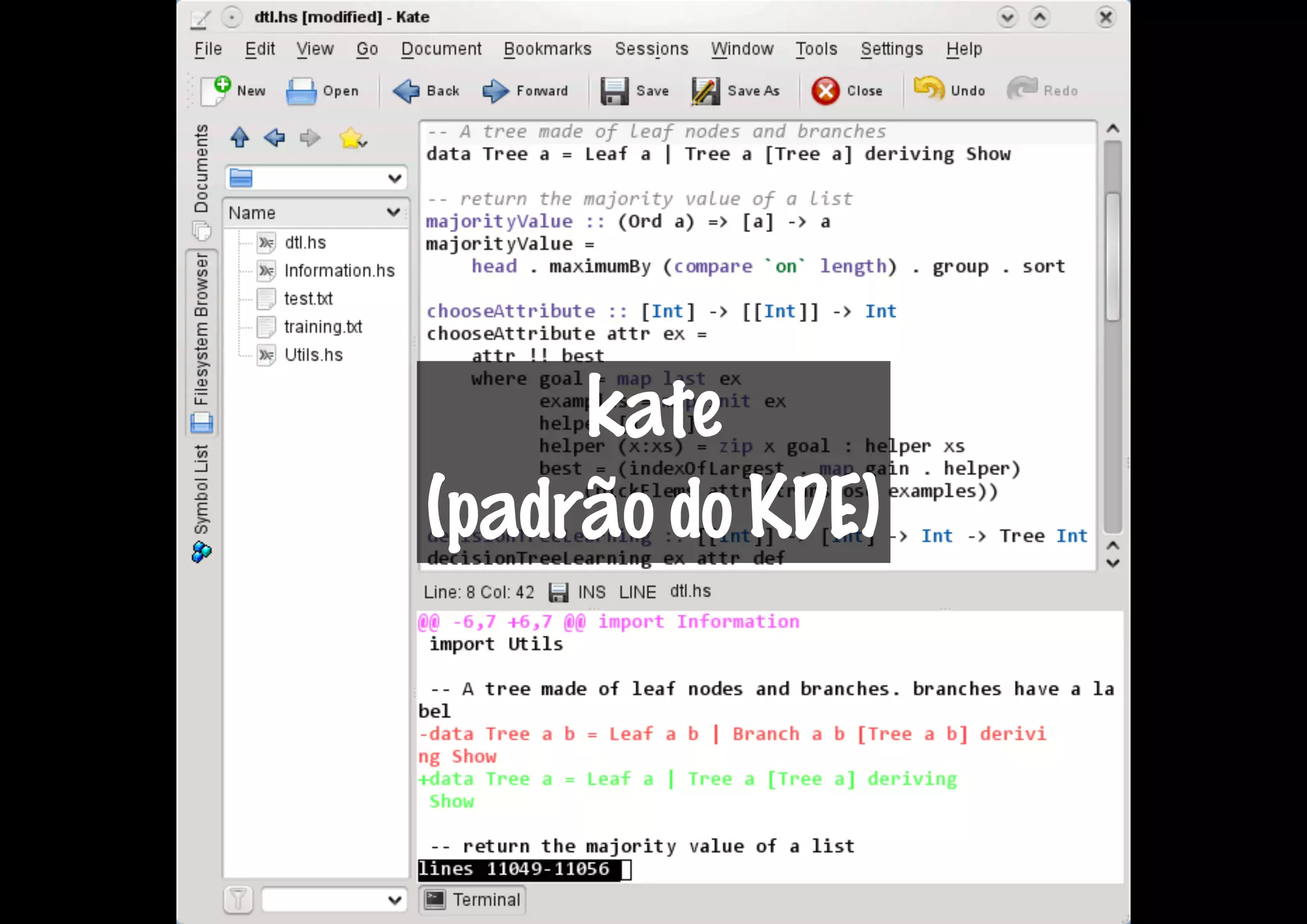Viewport: 1307px width, 924px height.
Task: Click the editor vertical scrollbar thumb
Action: click(x=1113, y=256)
